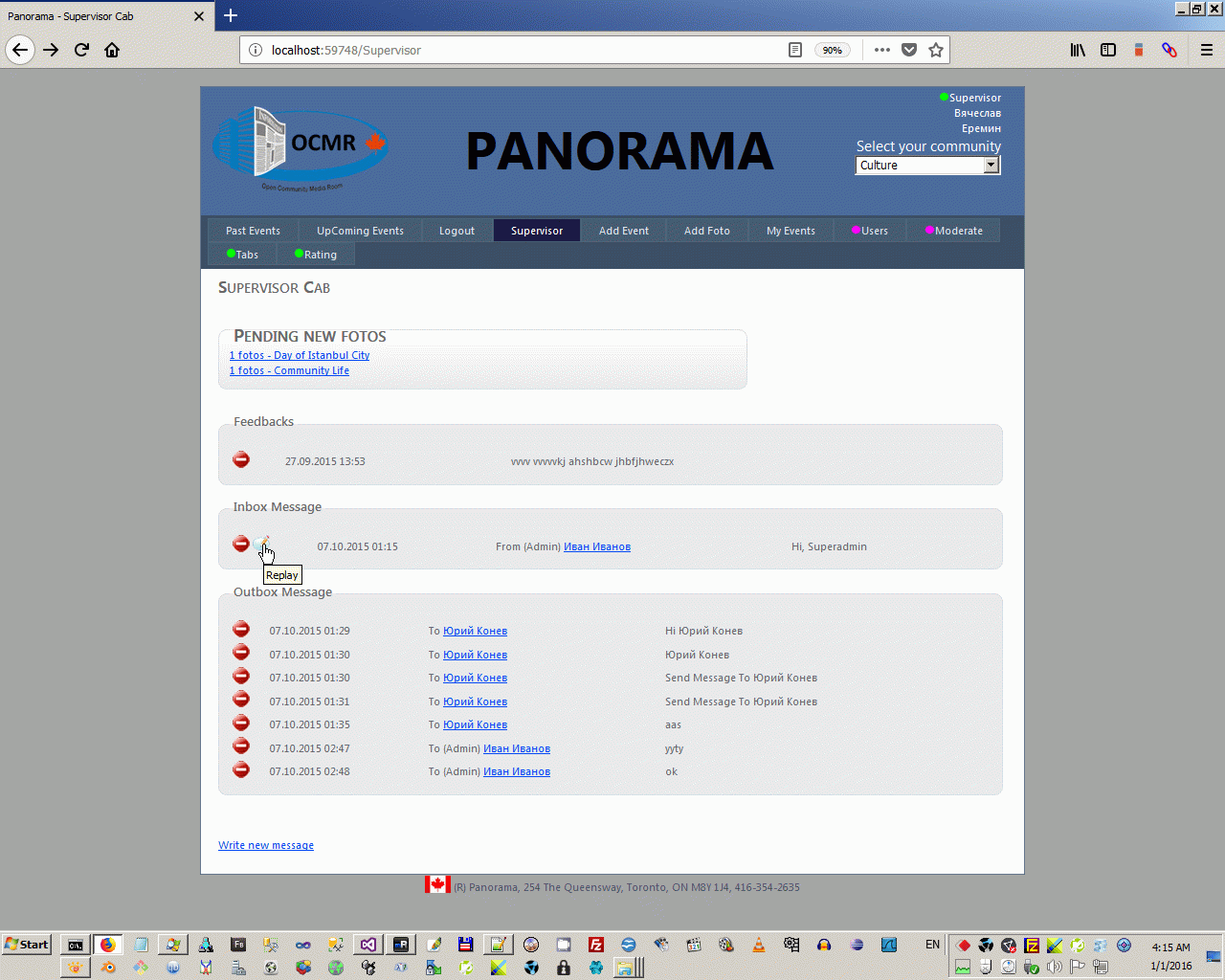Open the volume control in system tray
Viewport: 1225px width, 980px height.
(1054, 967)
